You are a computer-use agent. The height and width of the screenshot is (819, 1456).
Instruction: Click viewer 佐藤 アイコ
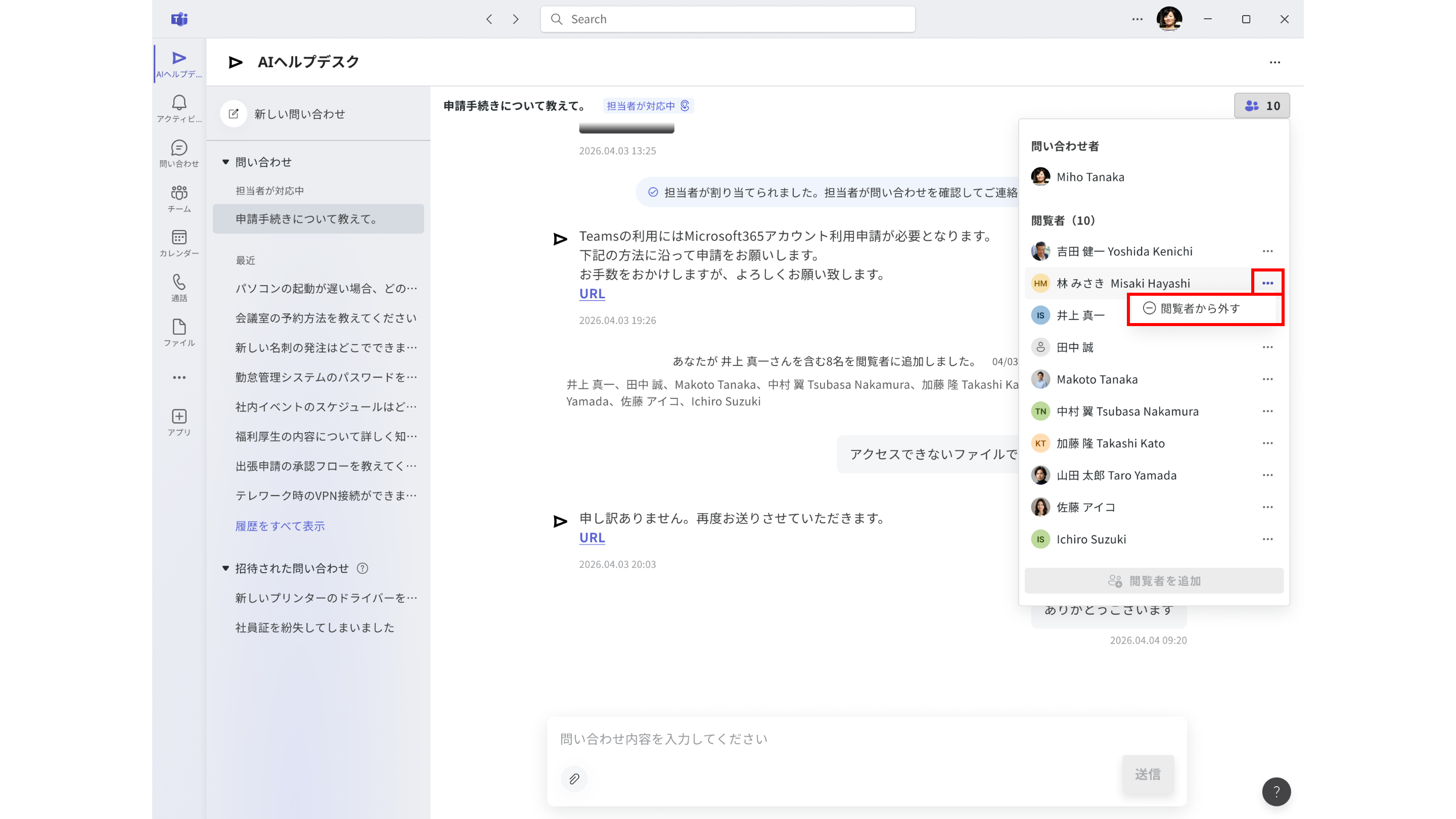[x=1086, y=507]
